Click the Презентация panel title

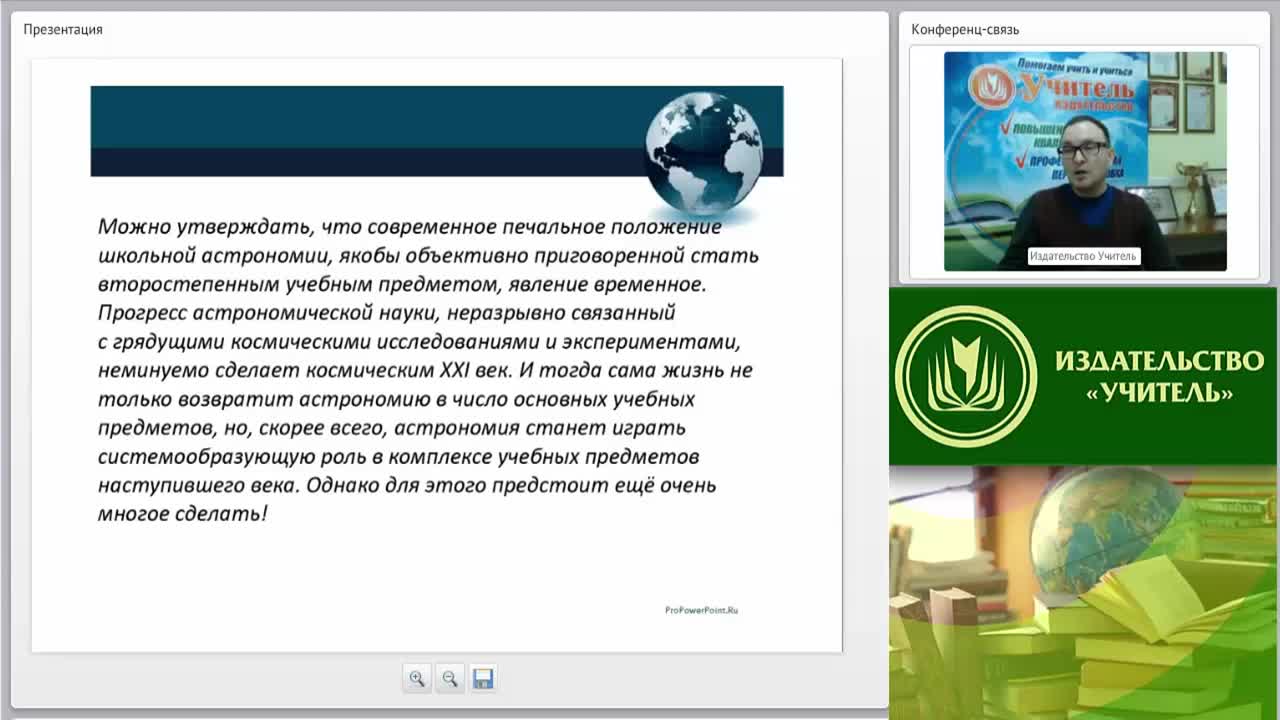(63, 30)
